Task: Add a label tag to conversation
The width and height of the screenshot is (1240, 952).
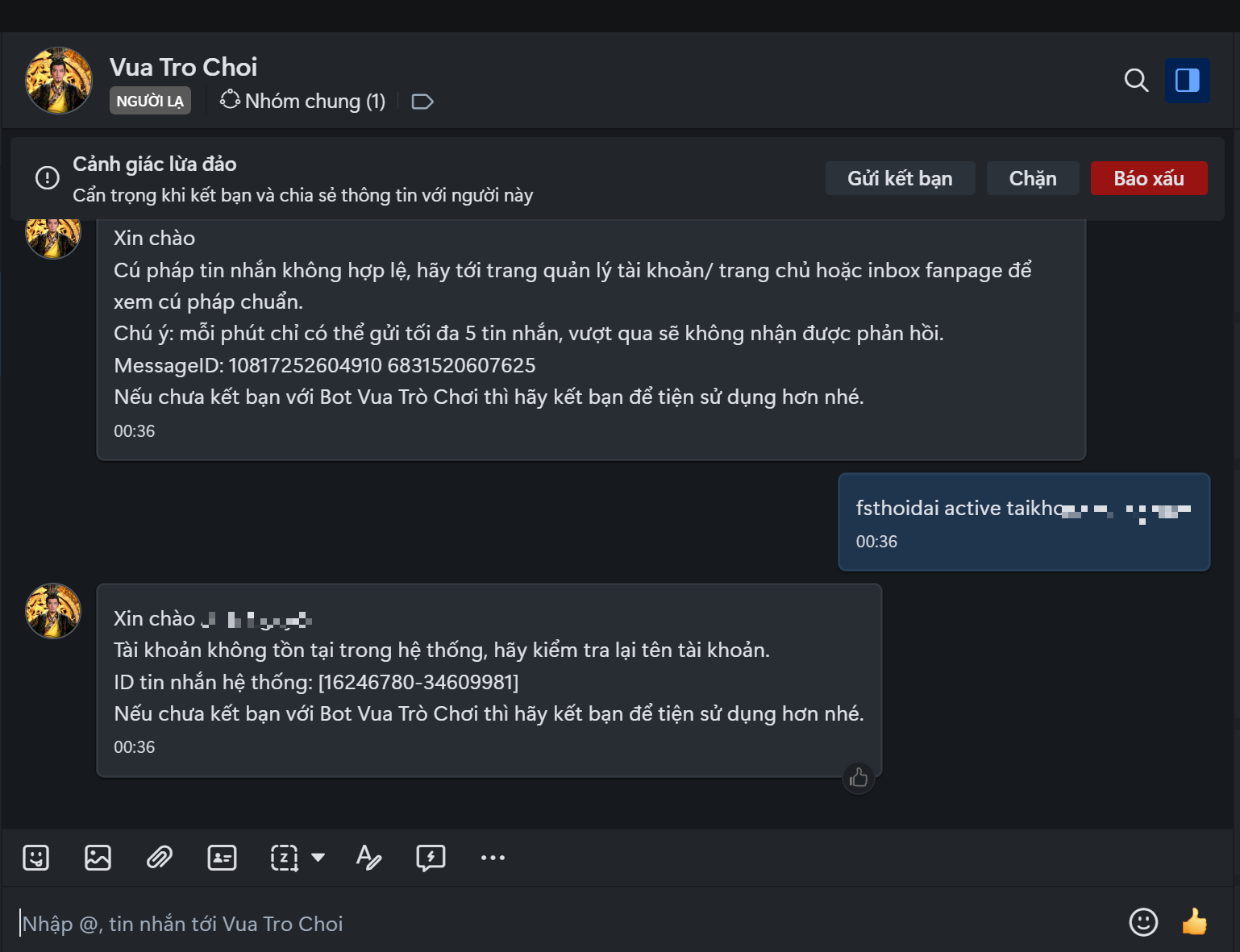Action: 422,102
